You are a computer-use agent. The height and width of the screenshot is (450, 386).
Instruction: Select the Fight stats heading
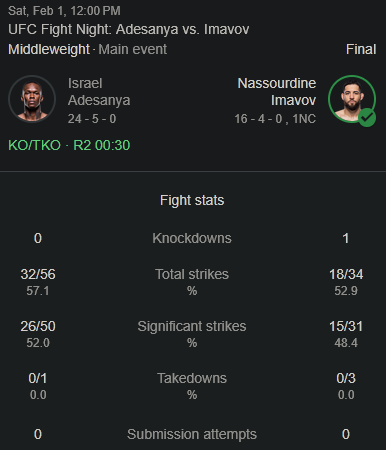coord(192,200)
